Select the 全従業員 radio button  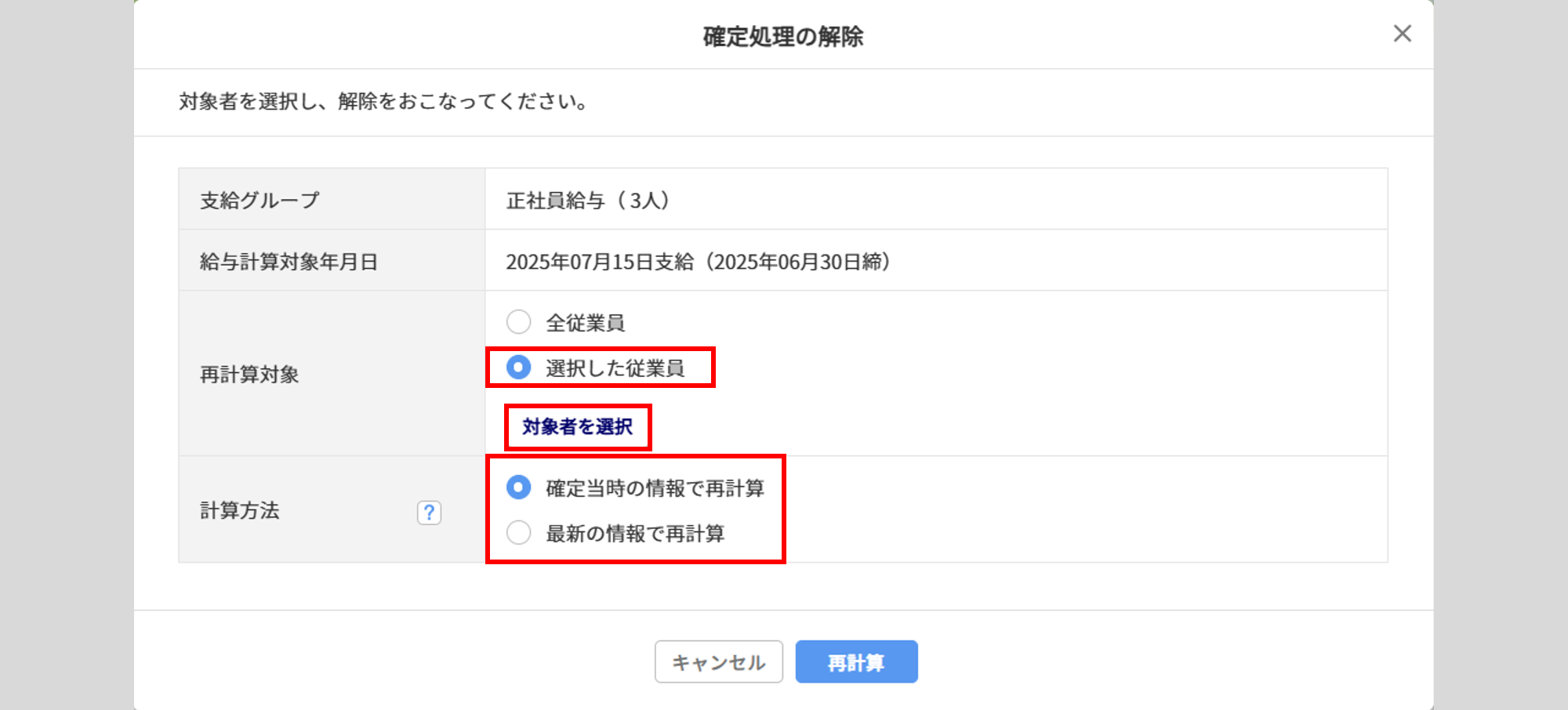click(518, 322)
